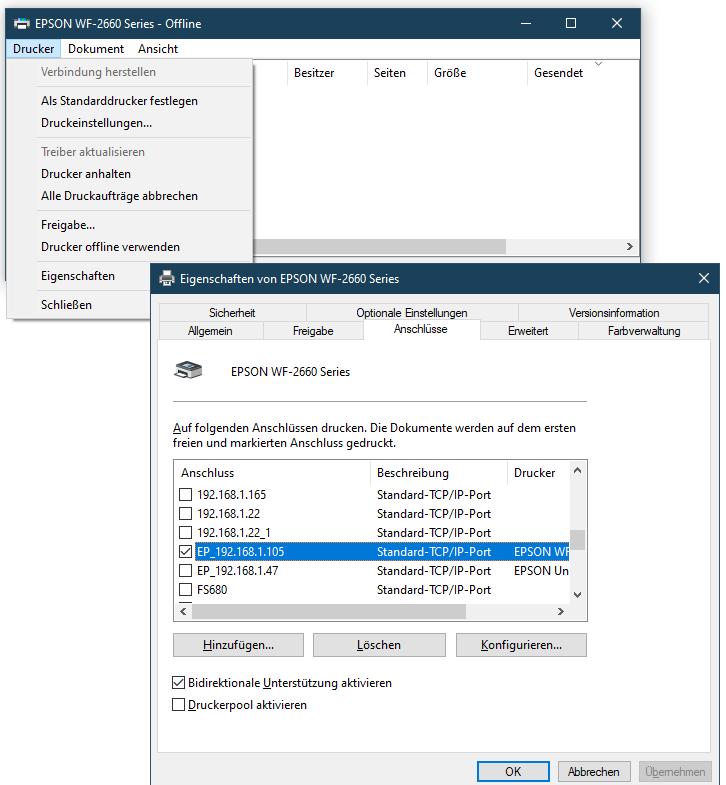The image size is (726, 785).
Task: Open the Dokument menu
Action: coord(96,49)
